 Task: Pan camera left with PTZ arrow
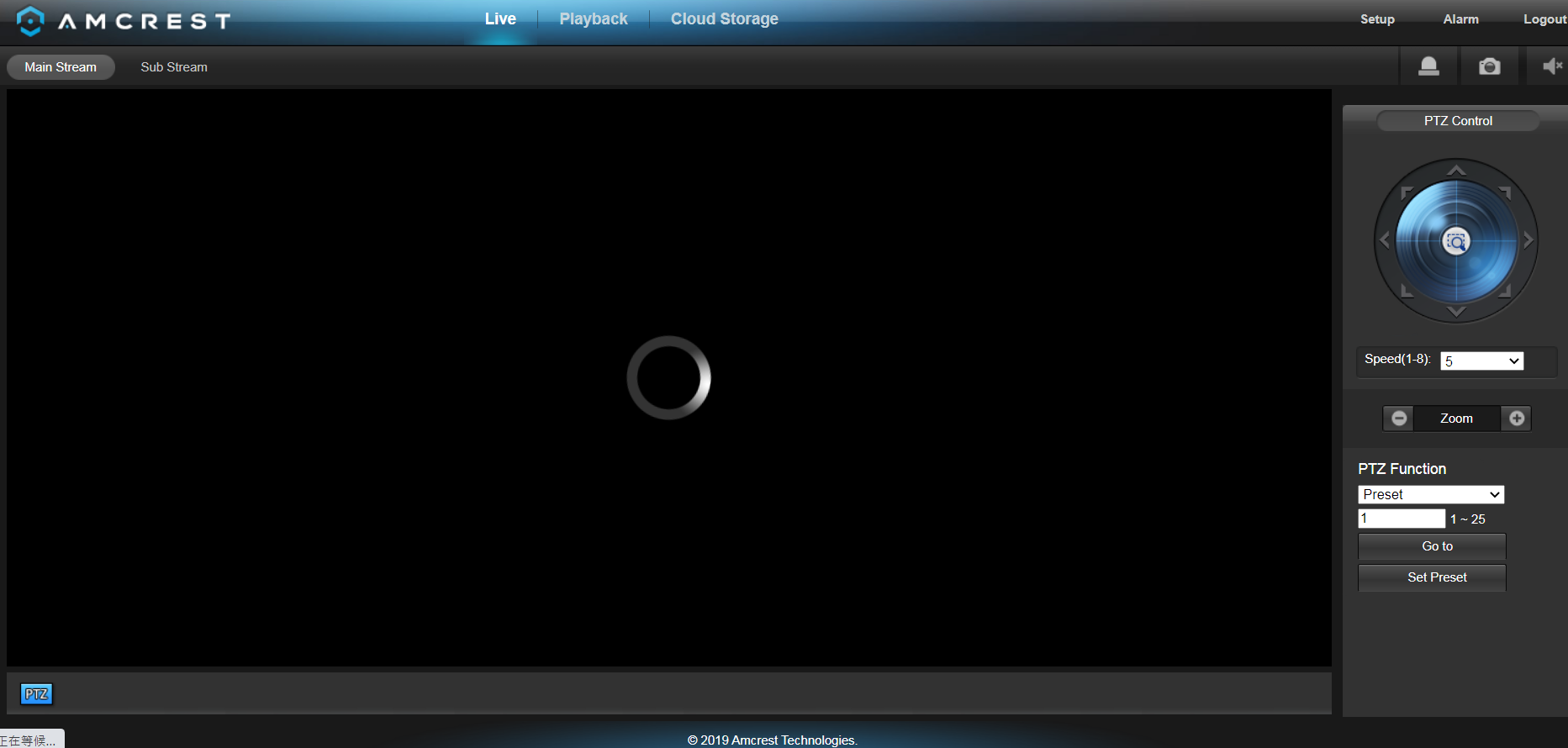click(x=1385, y=240)
